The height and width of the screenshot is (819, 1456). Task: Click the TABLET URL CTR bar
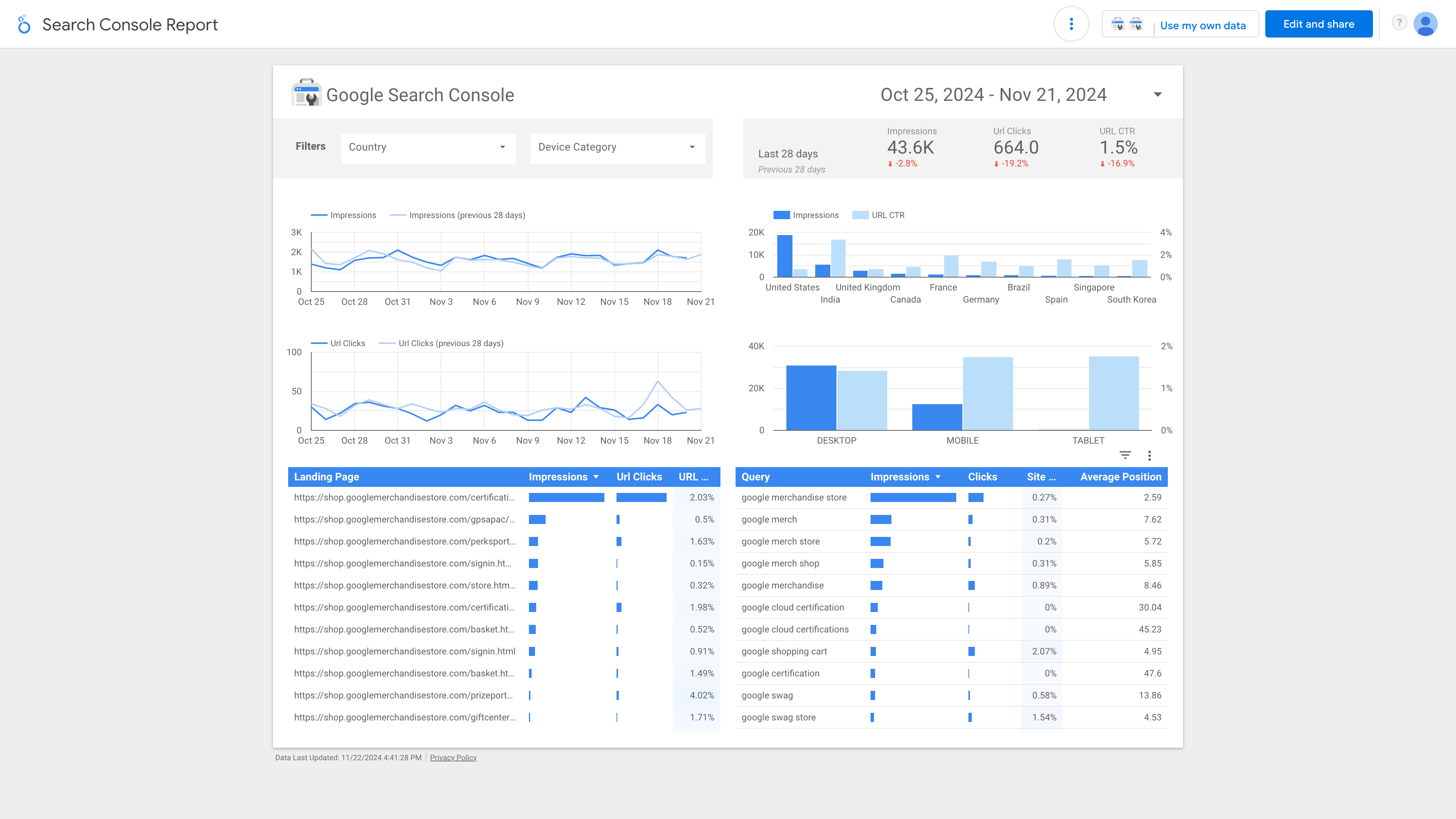[x=1114, y=394]
